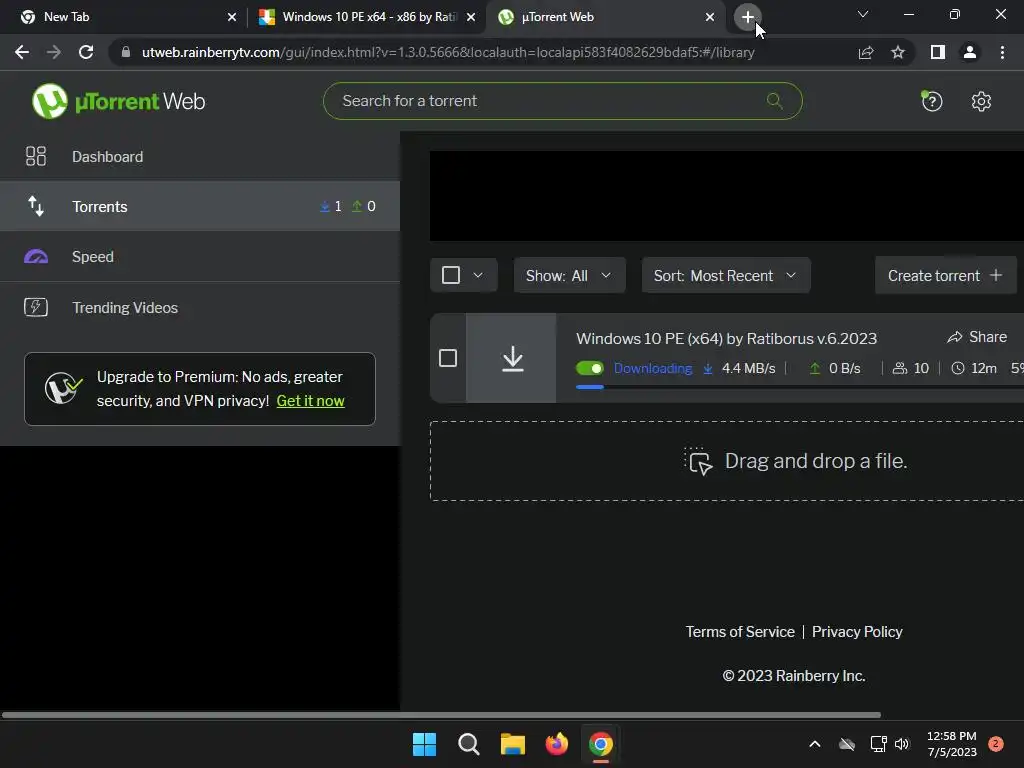Click the Search for a torrent field
Viewport: 1024px width, 768px height.
[x=562, y=101]
